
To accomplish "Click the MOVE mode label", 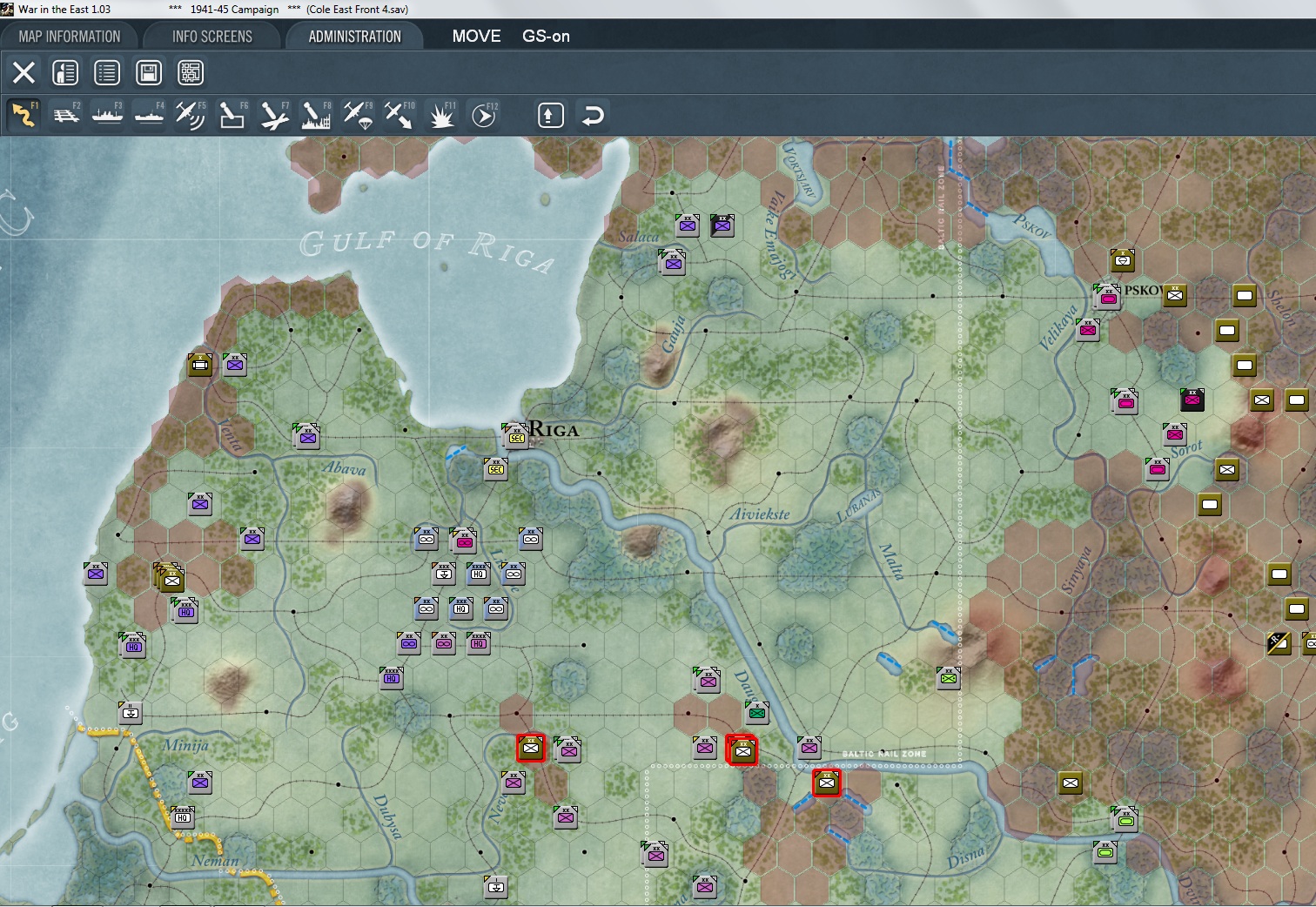I will [x=476, y=37].
